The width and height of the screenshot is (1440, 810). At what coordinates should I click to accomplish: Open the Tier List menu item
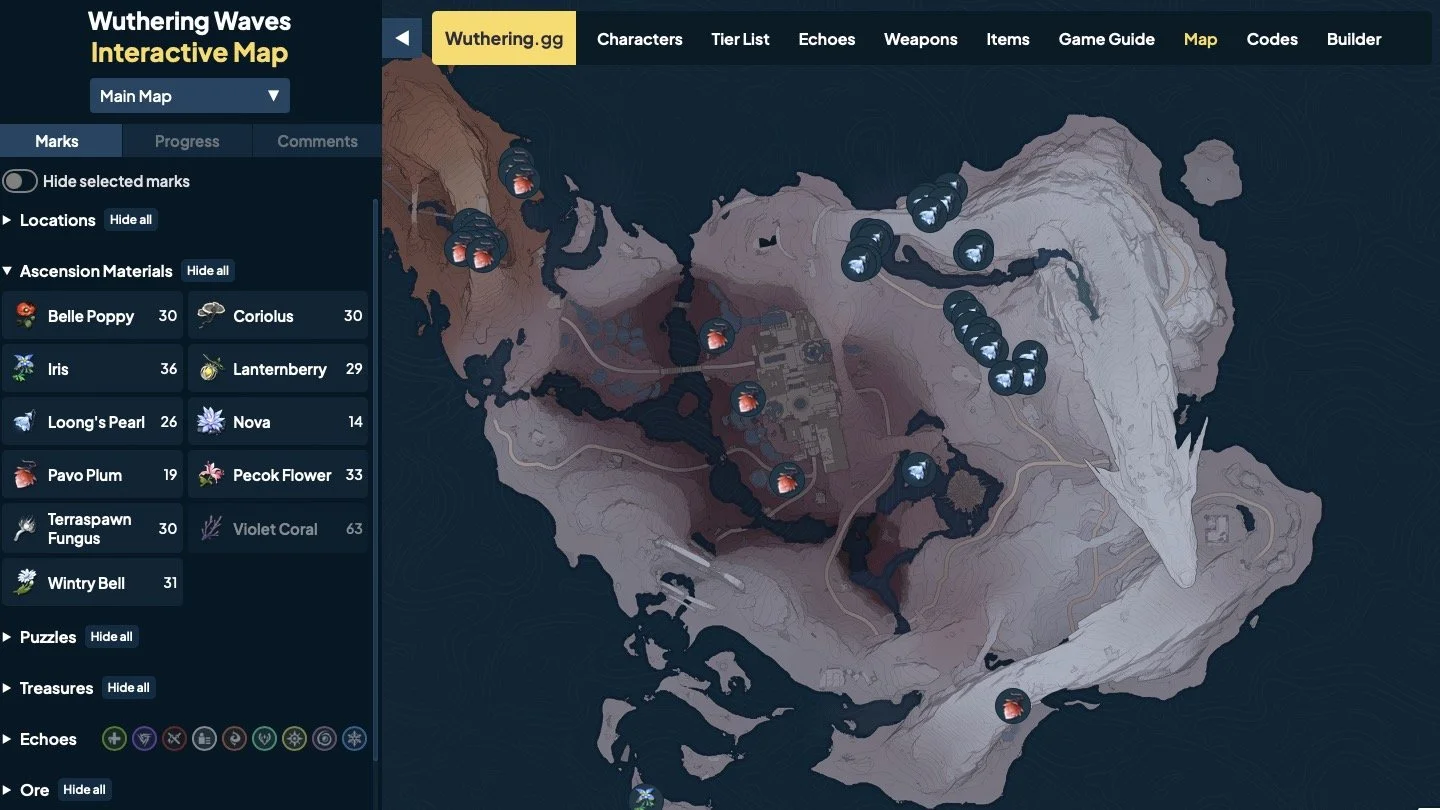[x=740, y=39]
